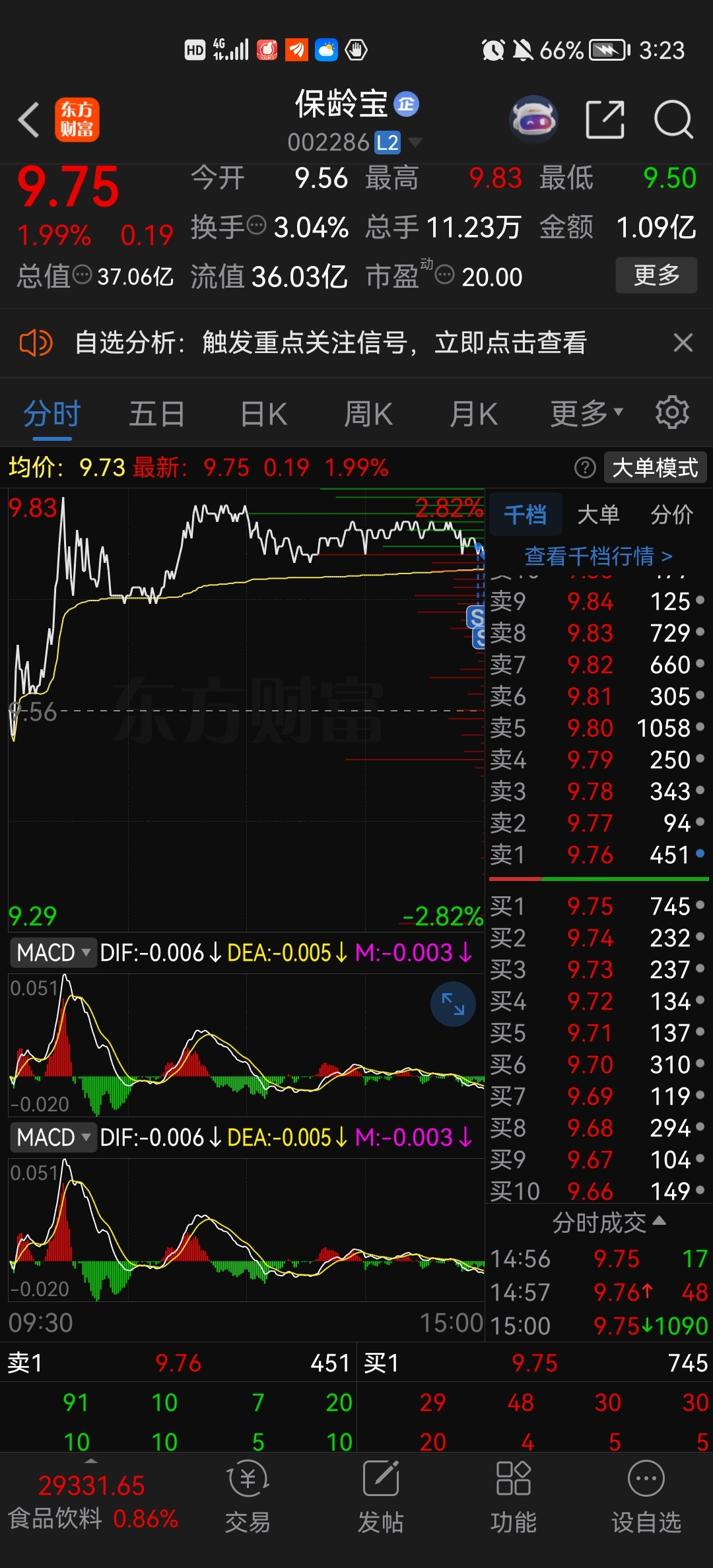The image size is (713, 1568).
Task: Tap 卖5 row at 9.80
Action: (597, 728)
